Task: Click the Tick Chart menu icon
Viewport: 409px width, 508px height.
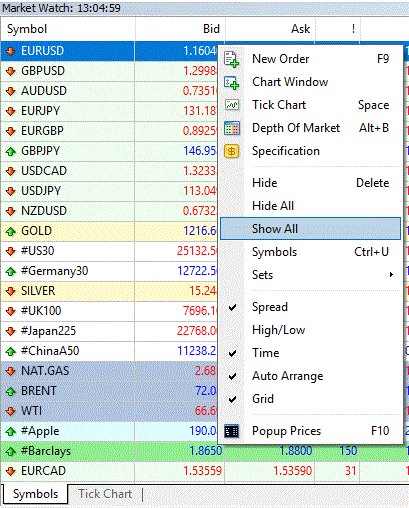Action: tap(231, 105)
